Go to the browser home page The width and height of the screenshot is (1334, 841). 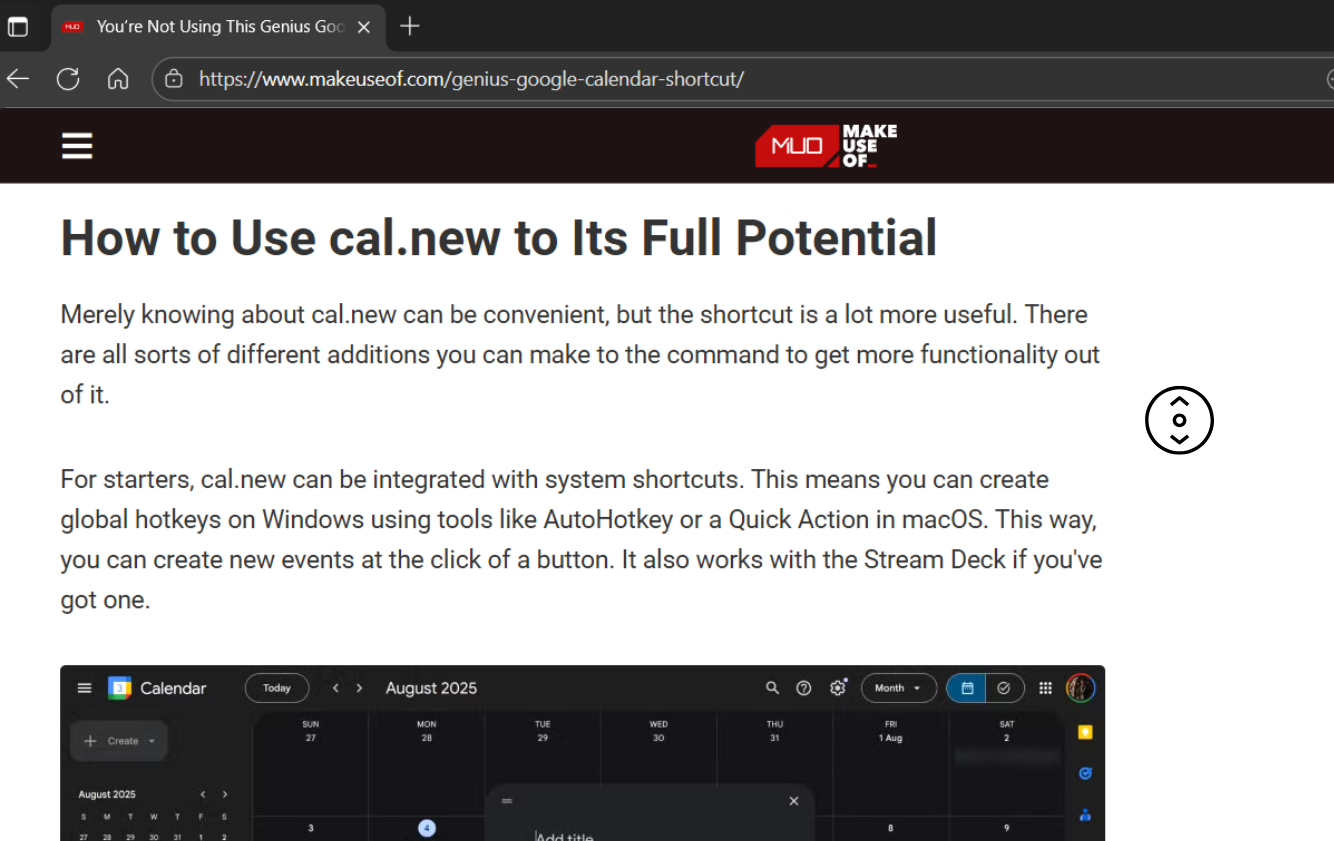(x=118, y=79)
